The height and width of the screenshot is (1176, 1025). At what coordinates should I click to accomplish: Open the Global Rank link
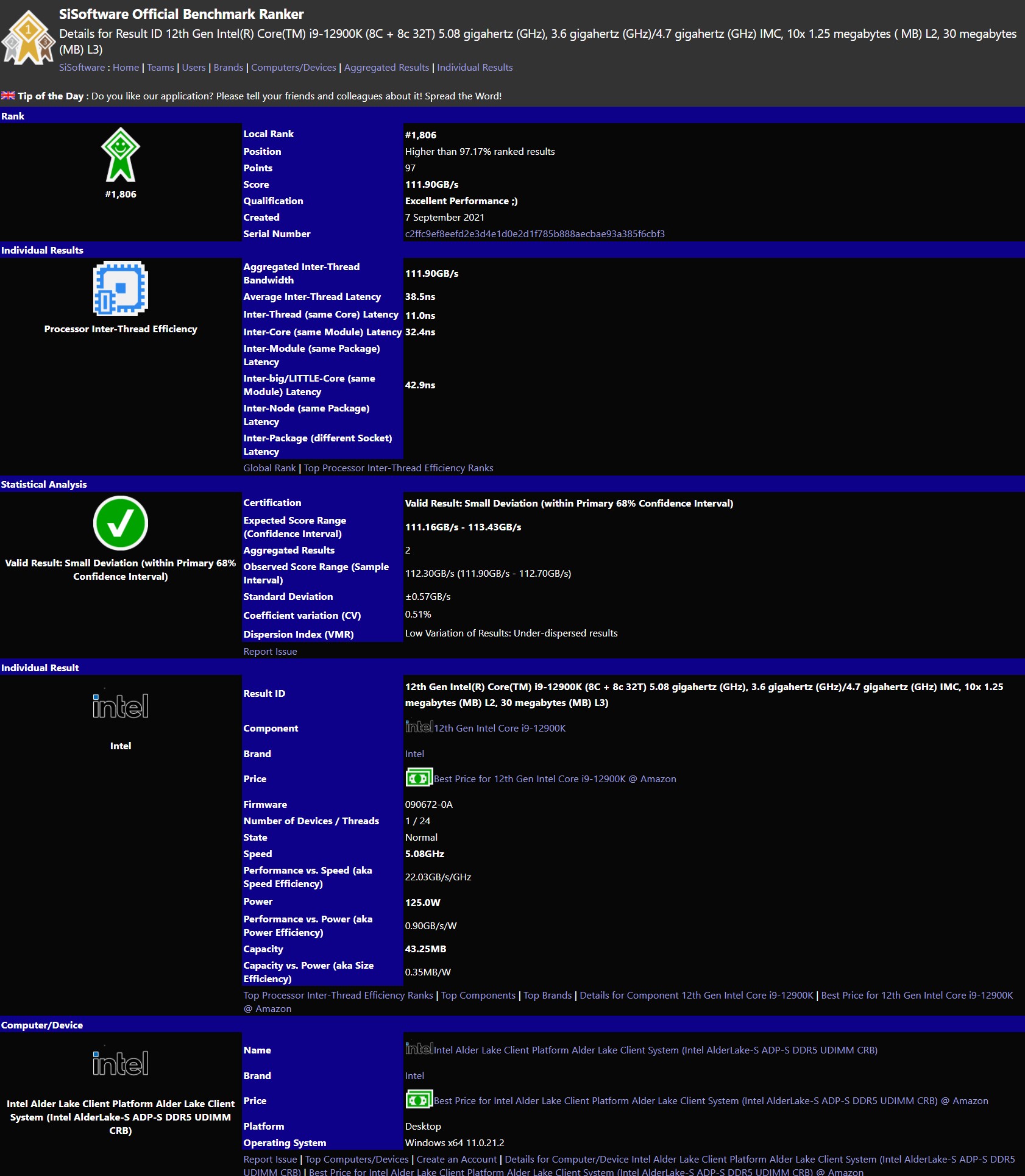pos(269,468)
